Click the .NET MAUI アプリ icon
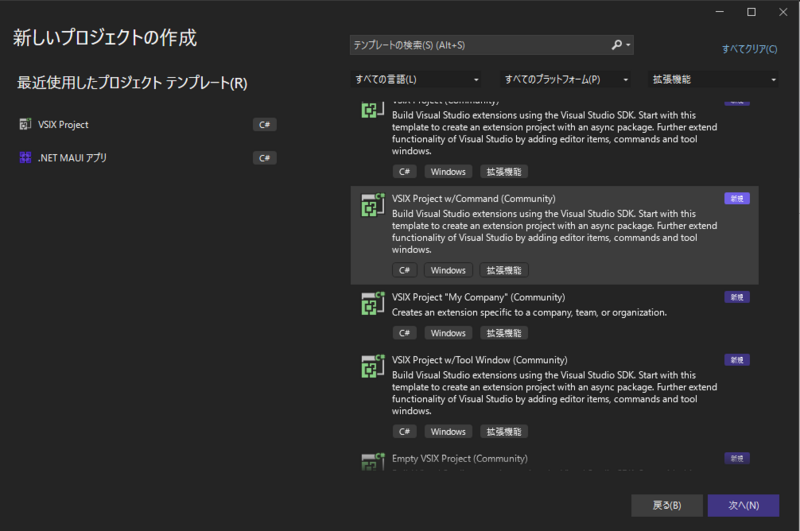Screen dimensions: 800x531 pos(25,158)
